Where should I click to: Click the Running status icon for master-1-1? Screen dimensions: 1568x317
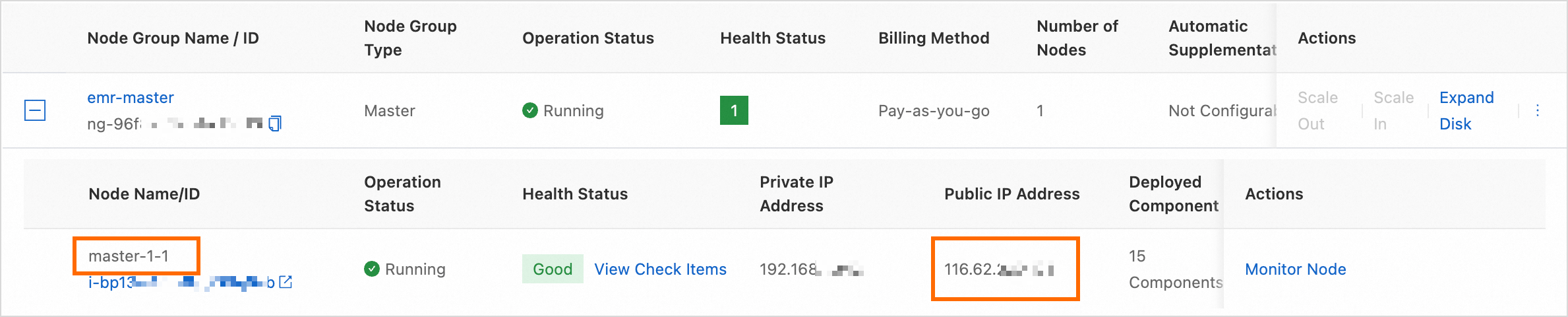pos(372,269)
